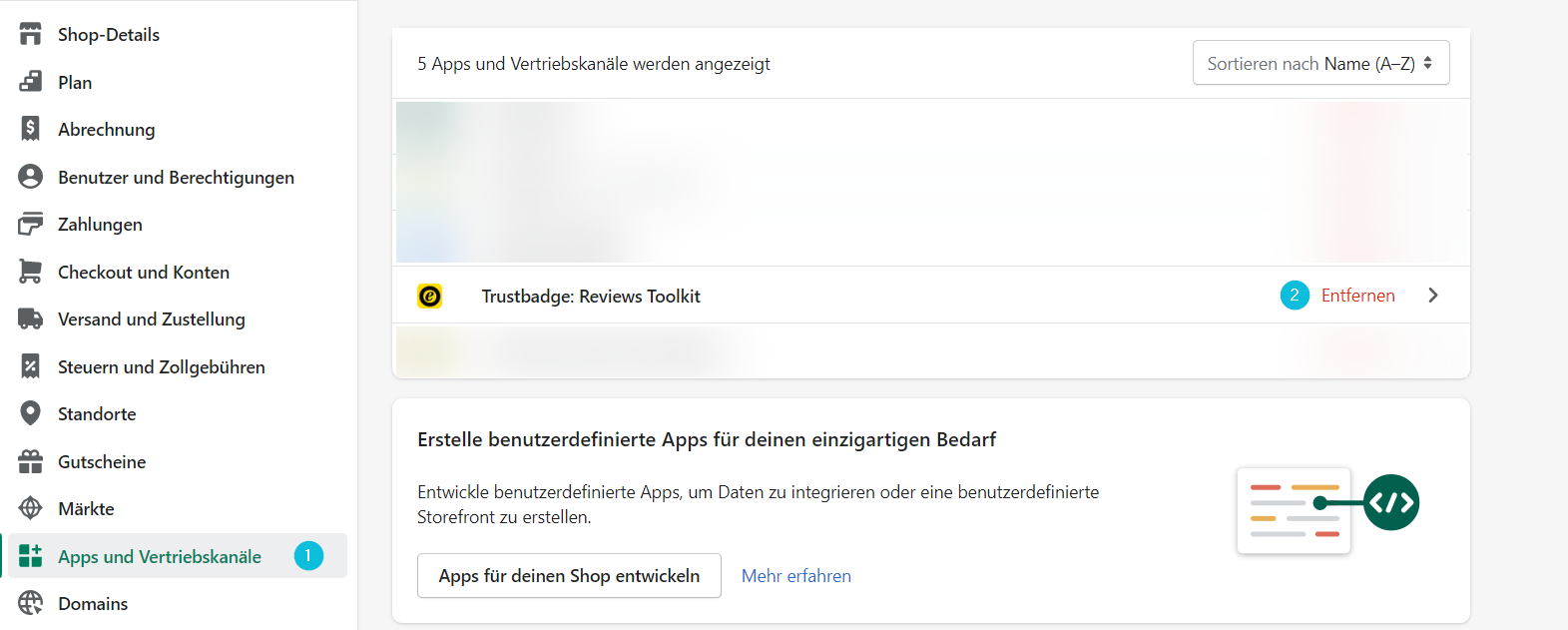This screenshot has width=1568, height=630.
Task: Click the Benutzer und Berechtigungen person icon
Action: pyautogui.click(x=31, y=177)
